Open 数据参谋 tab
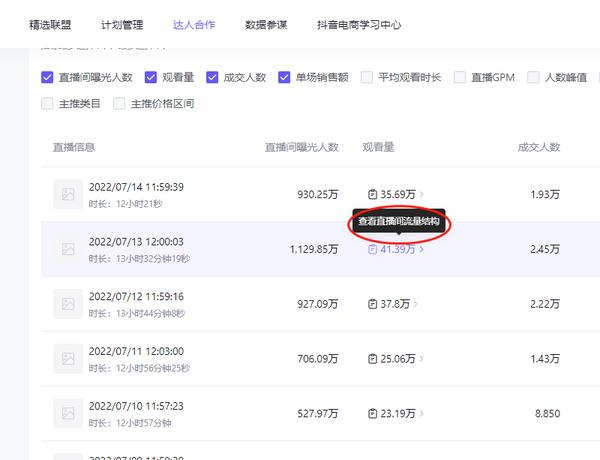The height and width of the screenshot is (460, 600). tap(266, 25)
